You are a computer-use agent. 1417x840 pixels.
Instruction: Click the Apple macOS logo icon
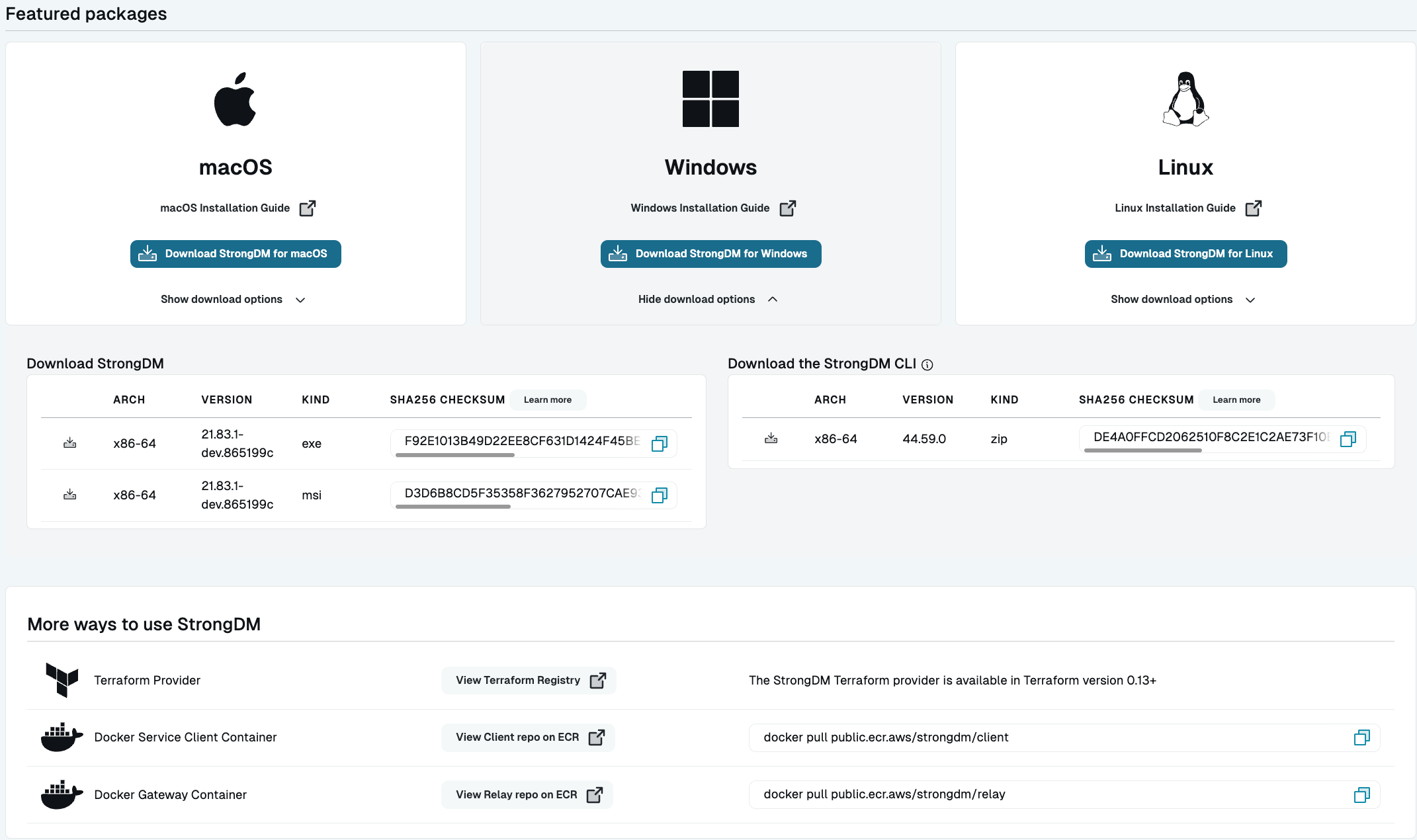pos(235,99)
